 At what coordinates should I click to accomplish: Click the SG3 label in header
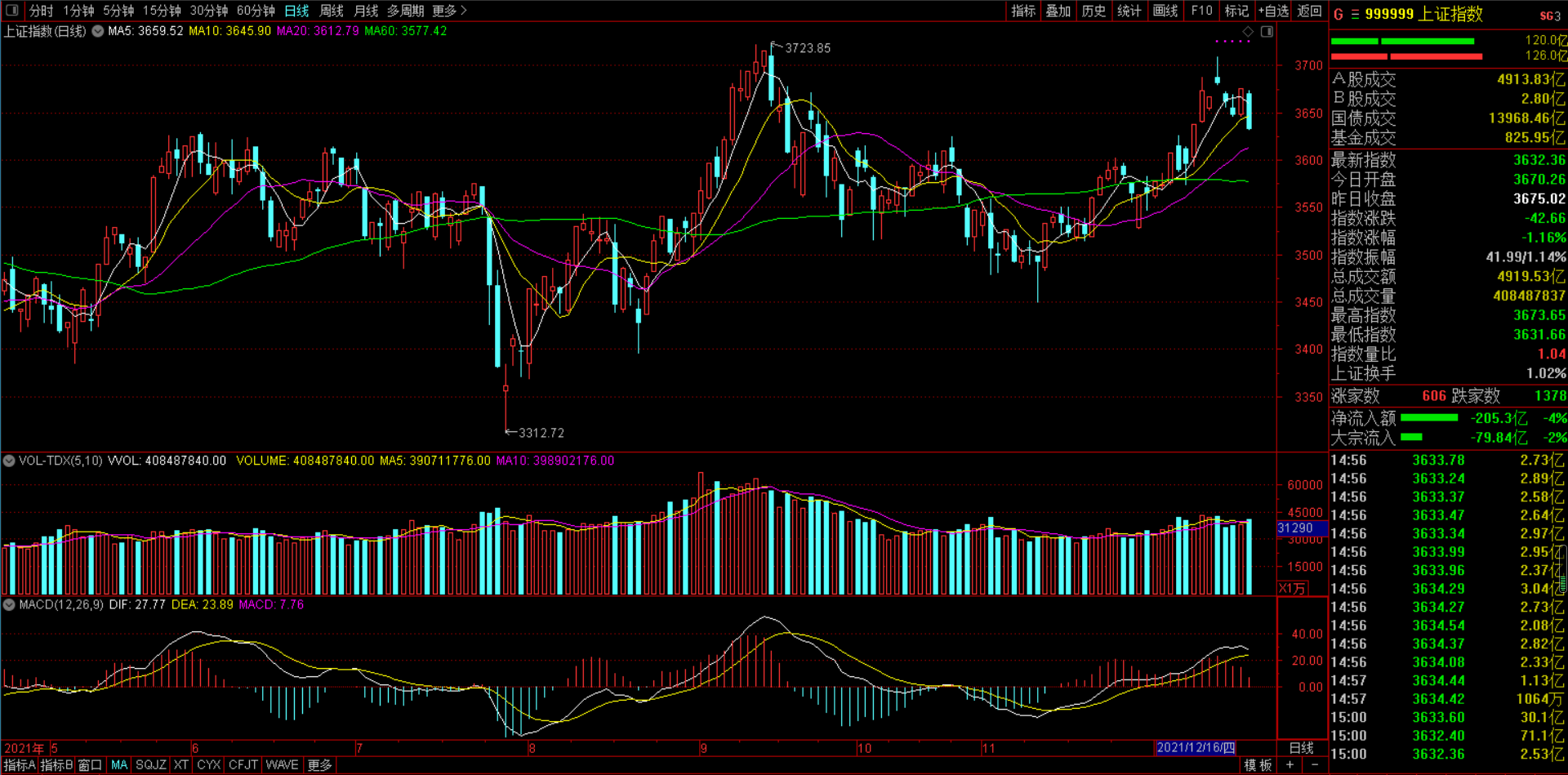click(x=1549, y=16)
